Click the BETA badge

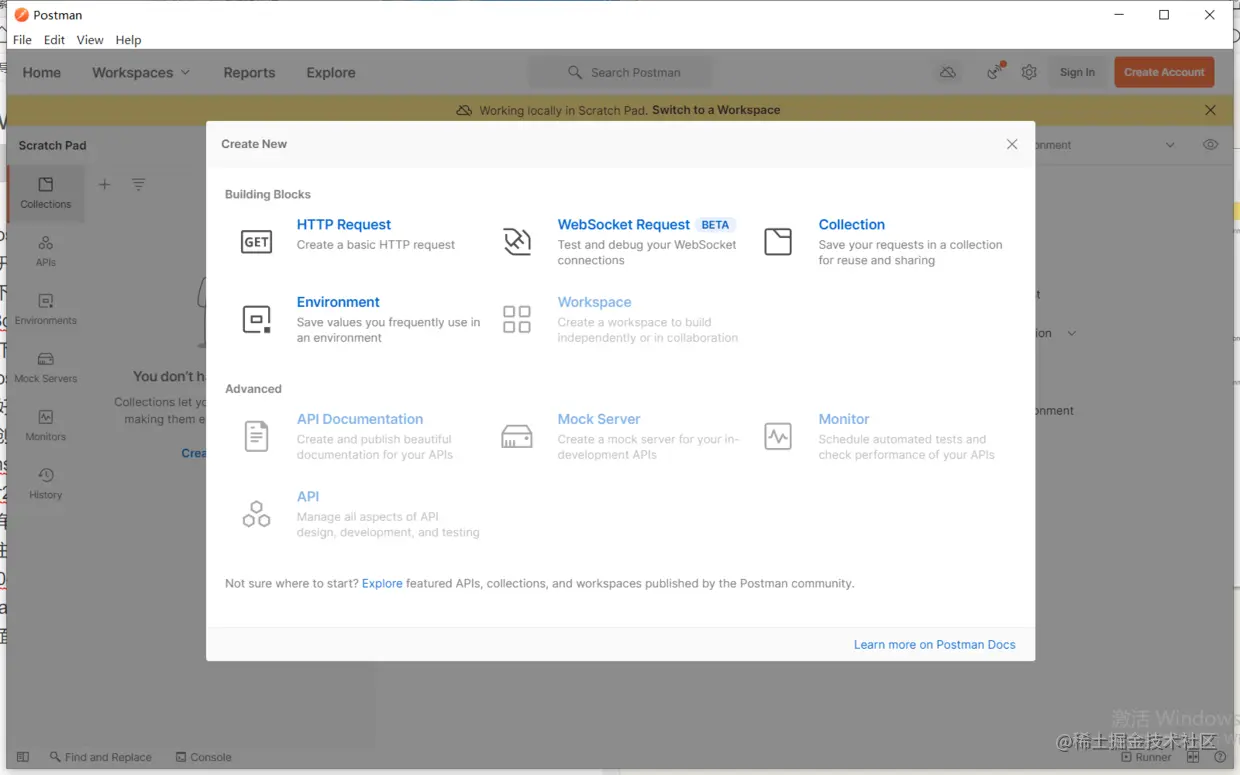click(x=715, y=225)
